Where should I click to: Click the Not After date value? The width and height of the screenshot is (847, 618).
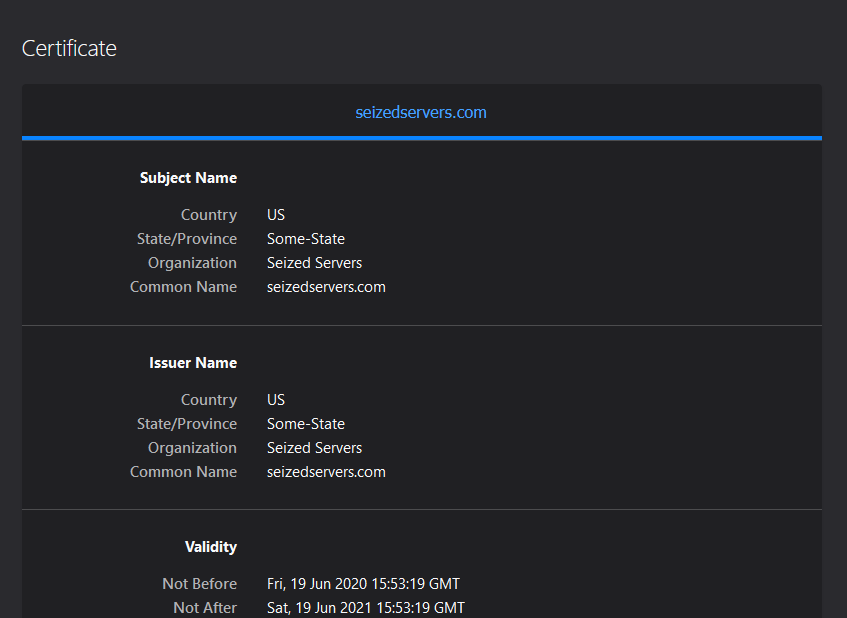(366, 608)
